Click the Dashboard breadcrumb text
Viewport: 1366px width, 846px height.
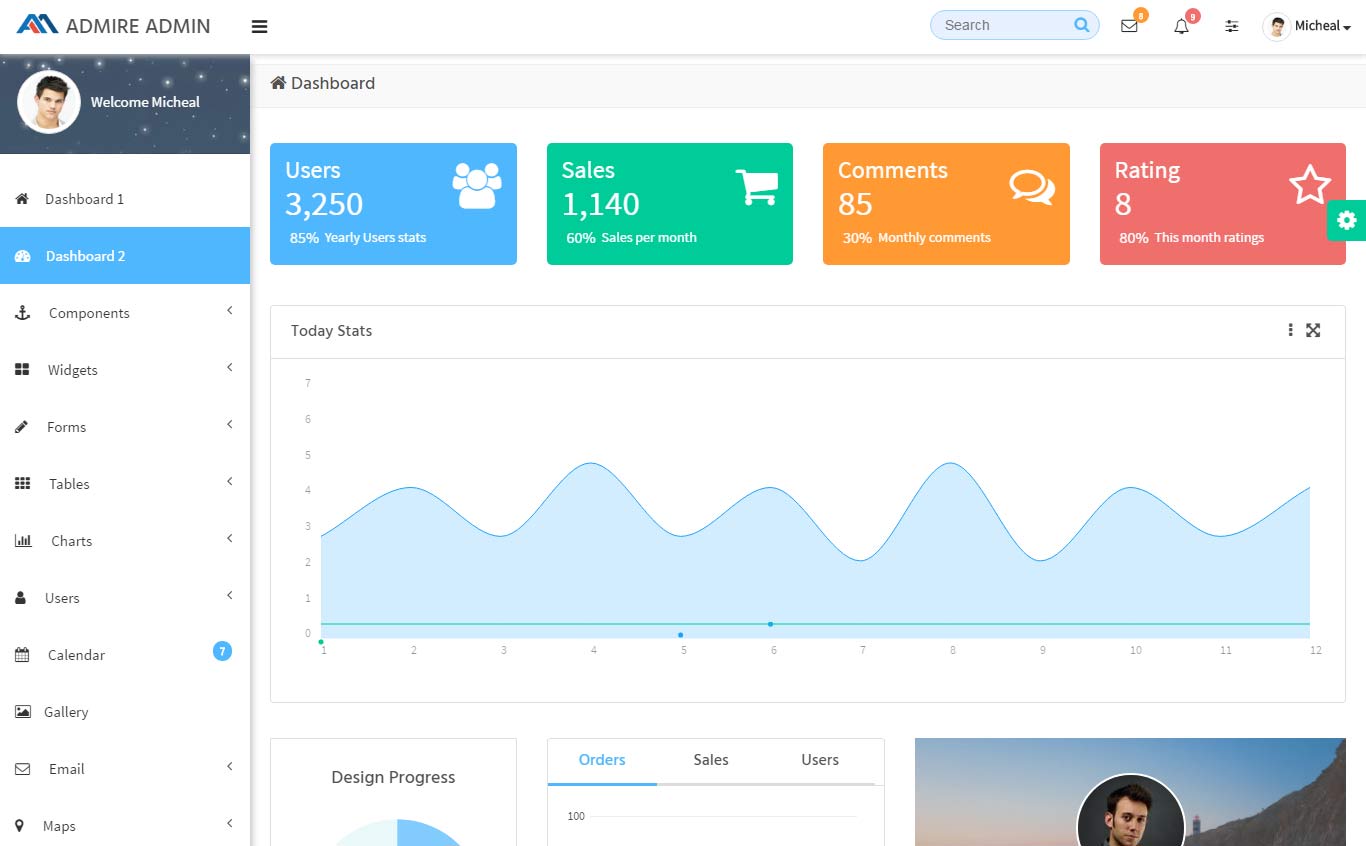(333, 83)
